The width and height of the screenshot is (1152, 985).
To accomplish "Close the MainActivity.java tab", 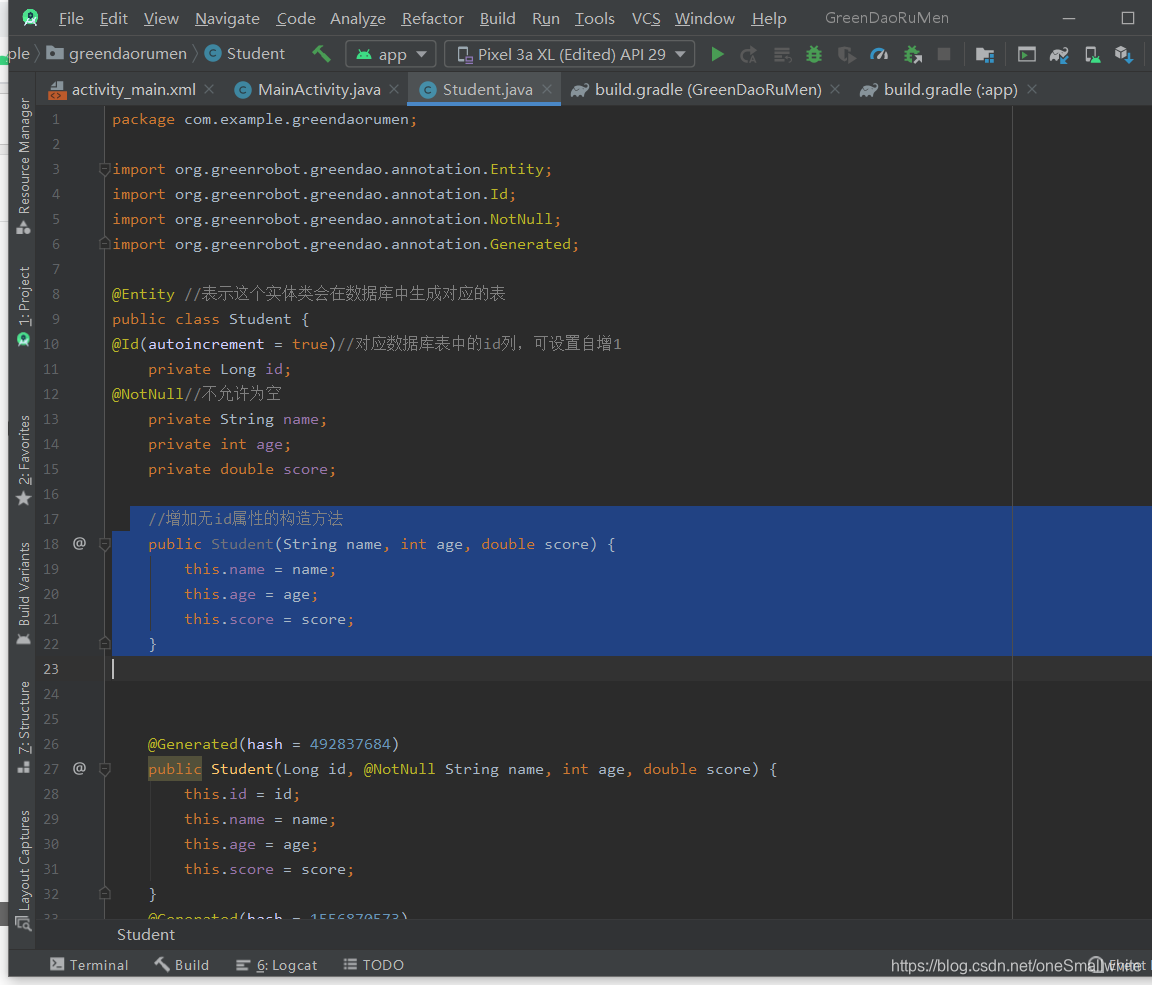I will [x=394, y=89].
